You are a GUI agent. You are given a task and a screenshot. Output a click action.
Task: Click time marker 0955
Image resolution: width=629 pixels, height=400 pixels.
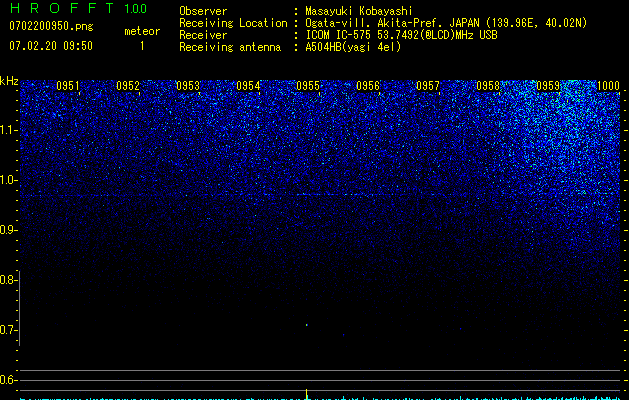[308, 86]
